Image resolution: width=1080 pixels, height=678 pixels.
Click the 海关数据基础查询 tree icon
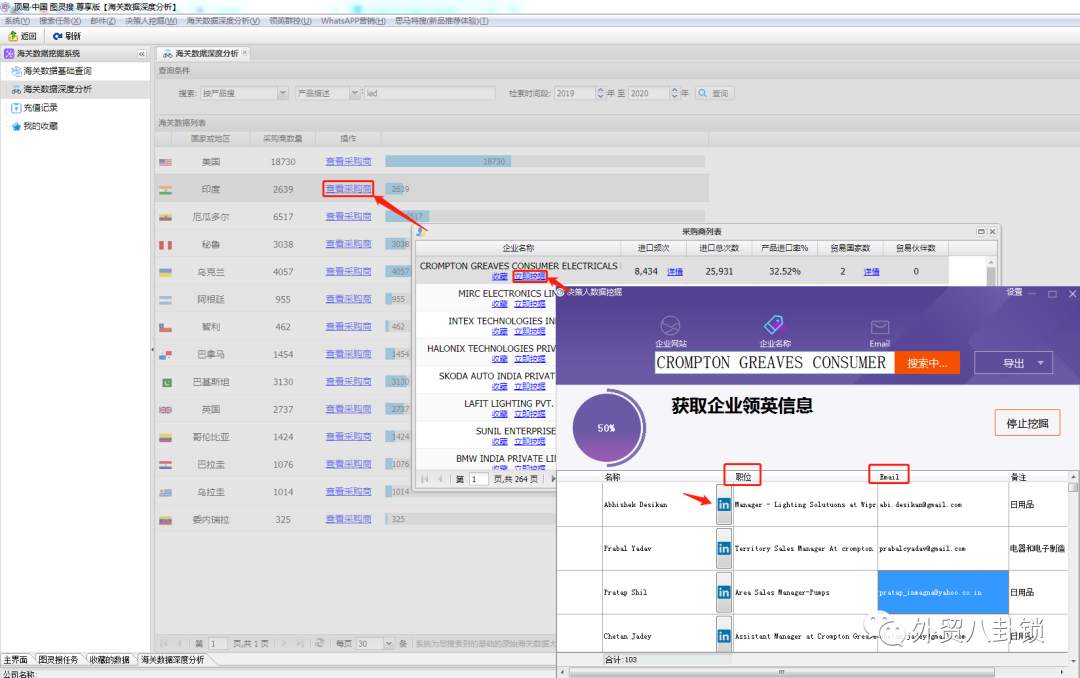pos(17,71)
